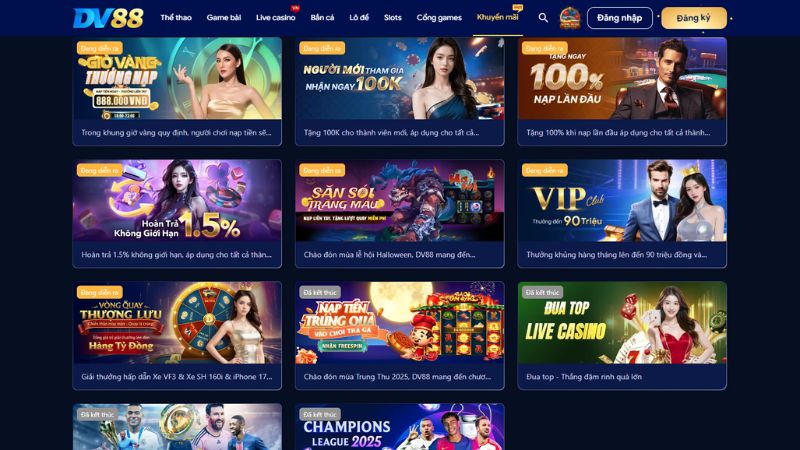
Task: Open the 100% nạp lần đầu promotion
Action: (x=622, y=79)
